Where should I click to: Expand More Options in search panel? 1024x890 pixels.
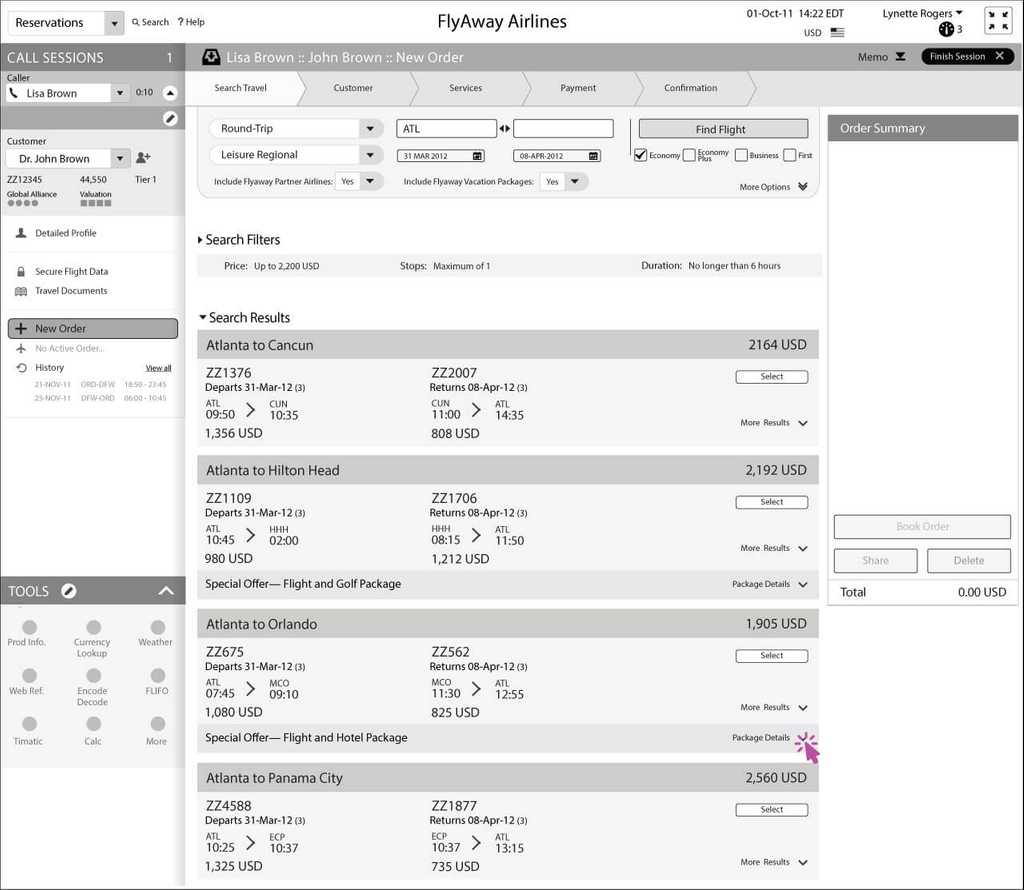coord(802,187)
